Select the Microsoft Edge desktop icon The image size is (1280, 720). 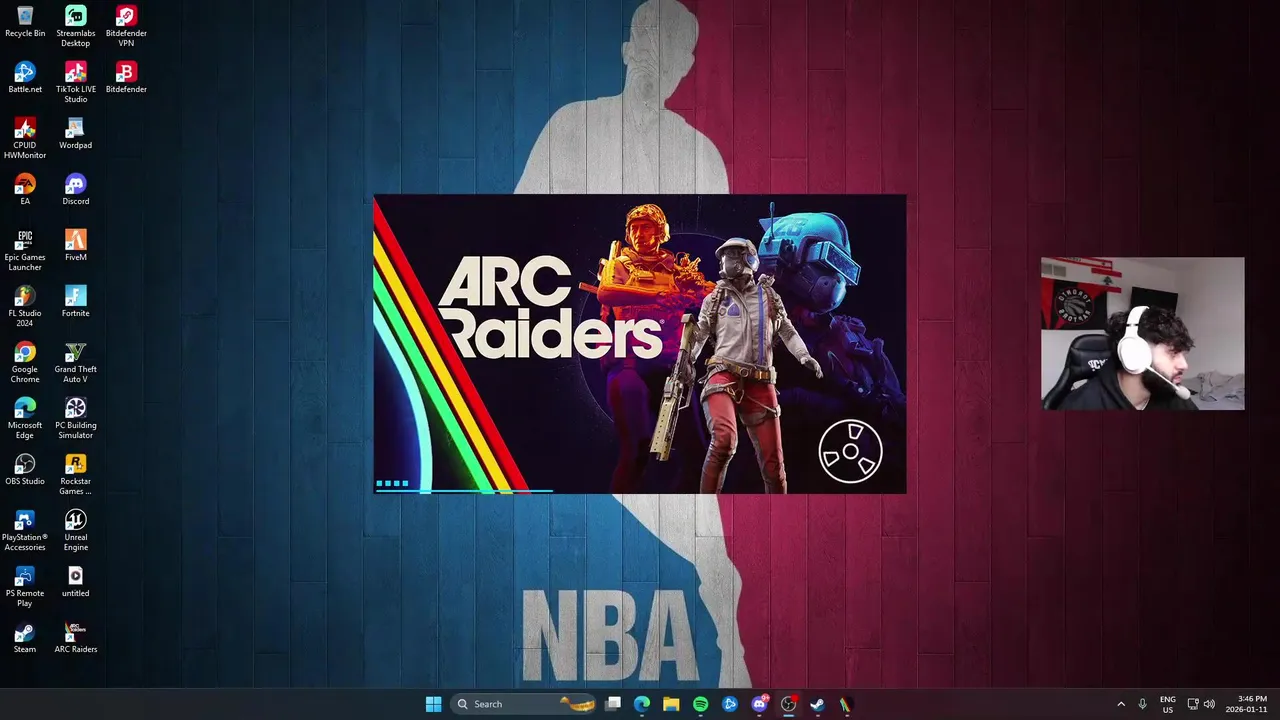[25, 418]
